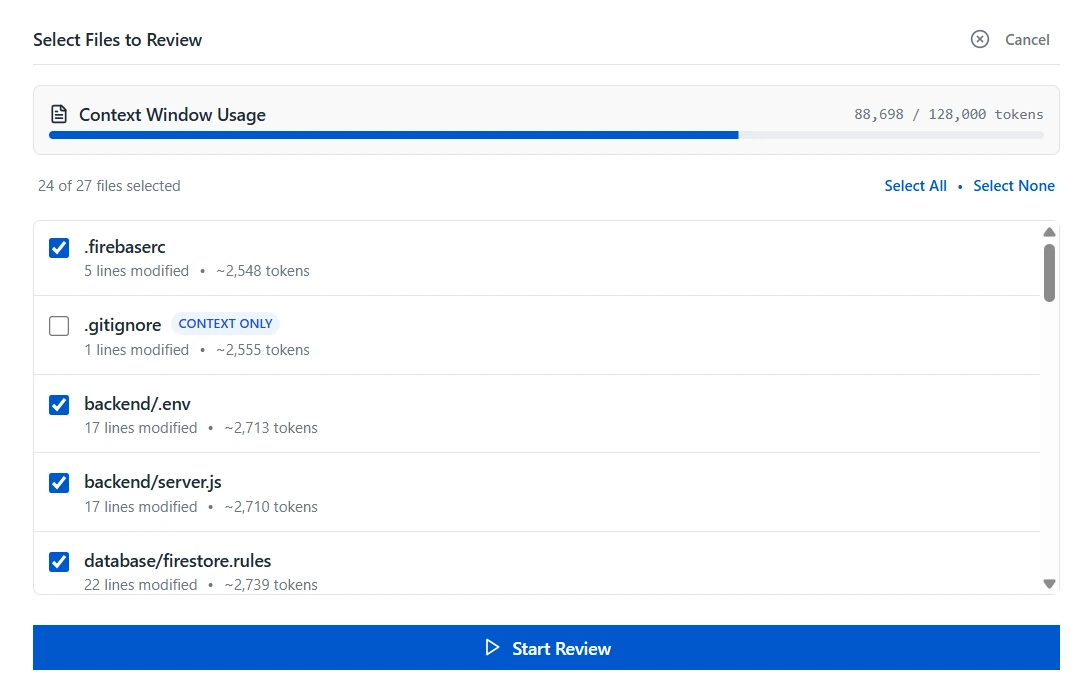Click the context window usage progress bar
This screenshot has height=698, width=1087.
pyautogui.click(x=545, y=135)
